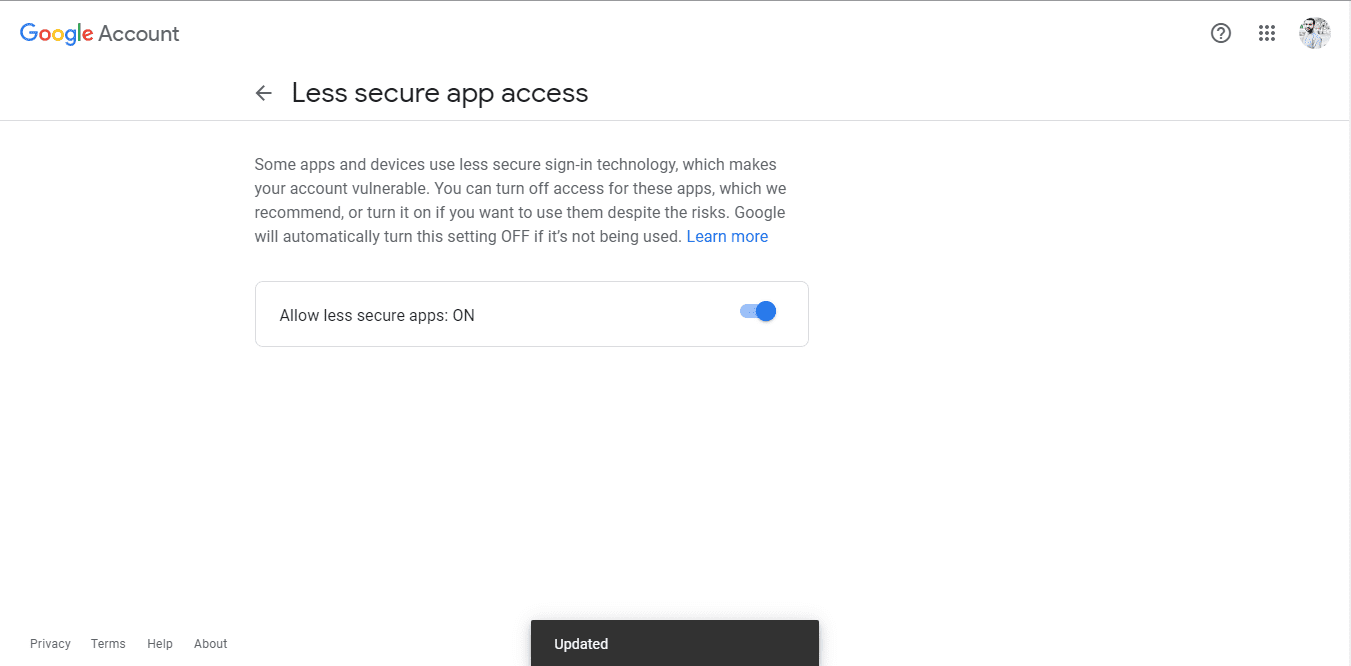This screenshot has height=666, width=1351.
Task: Open the About footer link
Action: point(211,644)
